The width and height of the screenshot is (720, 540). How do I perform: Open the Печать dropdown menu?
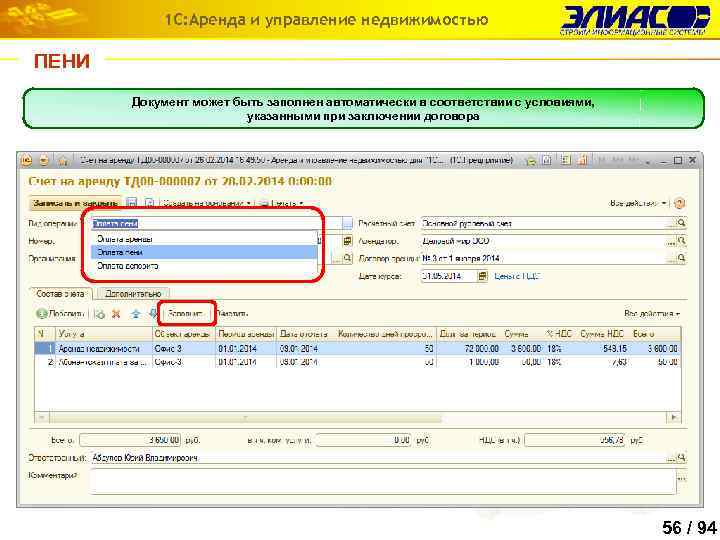[281, 203]
